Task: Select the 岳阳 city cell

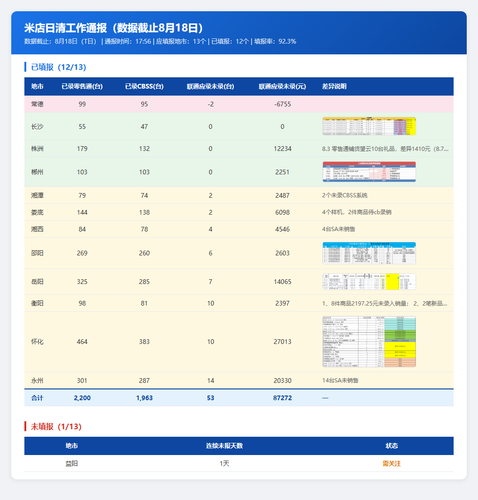Action: point(37,282)
